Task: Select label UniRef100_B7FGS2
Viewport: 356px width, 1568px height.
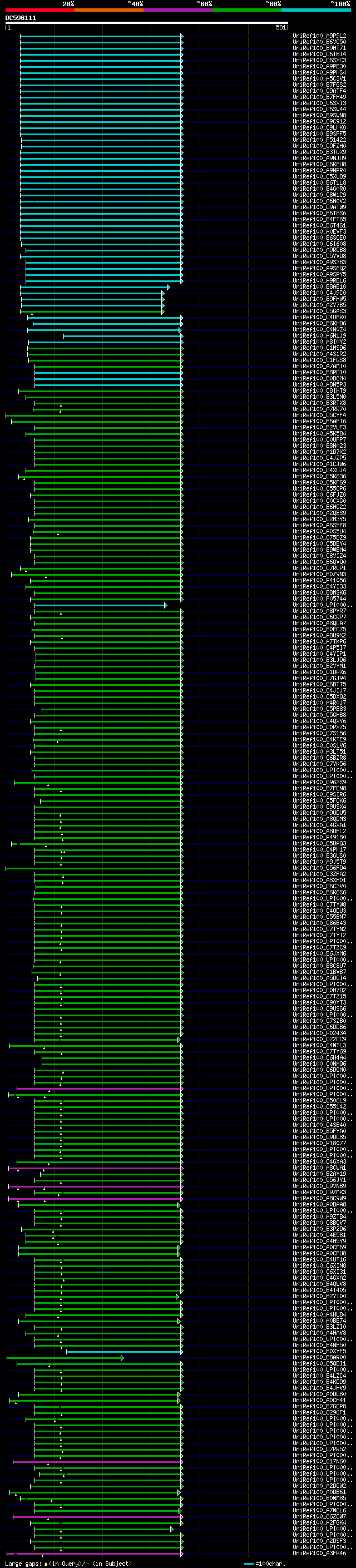Action: 319,85
